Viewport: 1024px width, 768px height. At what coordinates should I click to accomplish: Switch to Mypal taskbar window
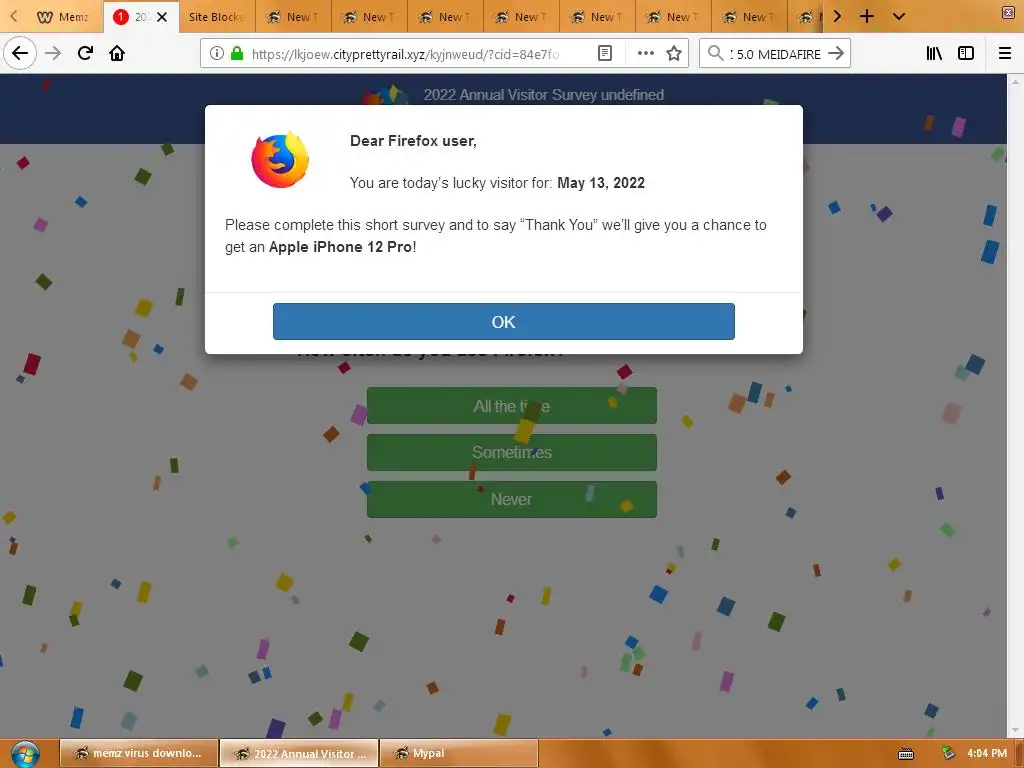click(459, 754)
